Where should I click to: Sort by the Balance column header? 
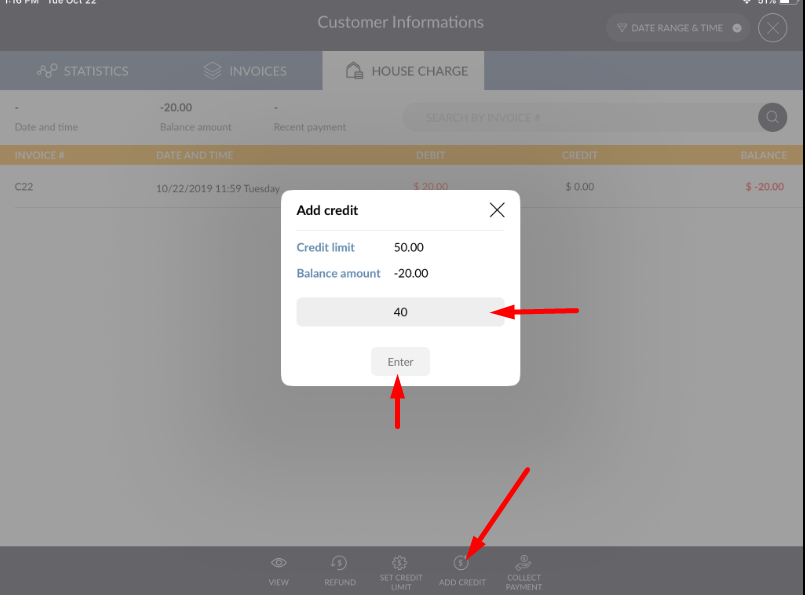point(763,155)
